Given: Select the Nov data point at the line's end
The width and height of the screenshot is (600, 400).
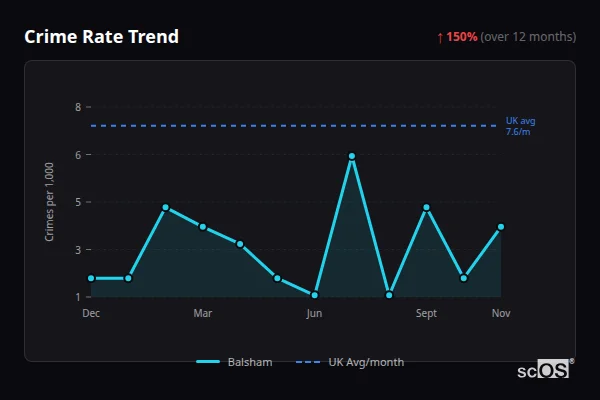Looking at the screenshot, I should (501, 227).
